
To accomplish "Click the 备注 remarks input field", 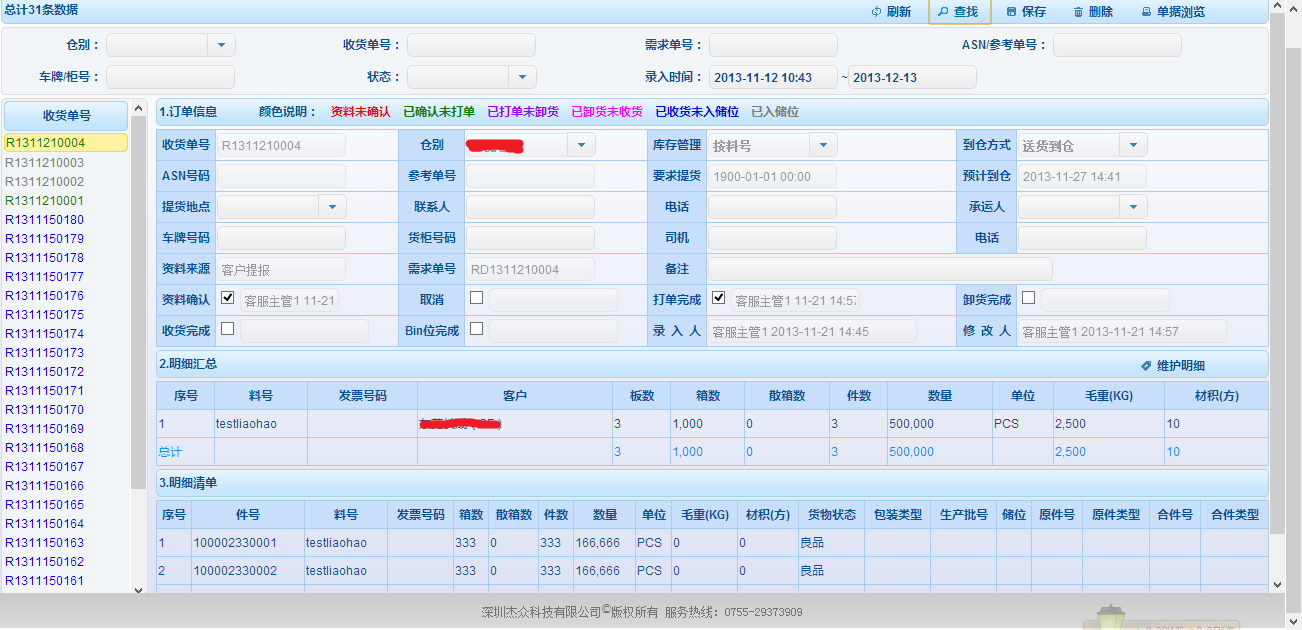I will point(879,269).
